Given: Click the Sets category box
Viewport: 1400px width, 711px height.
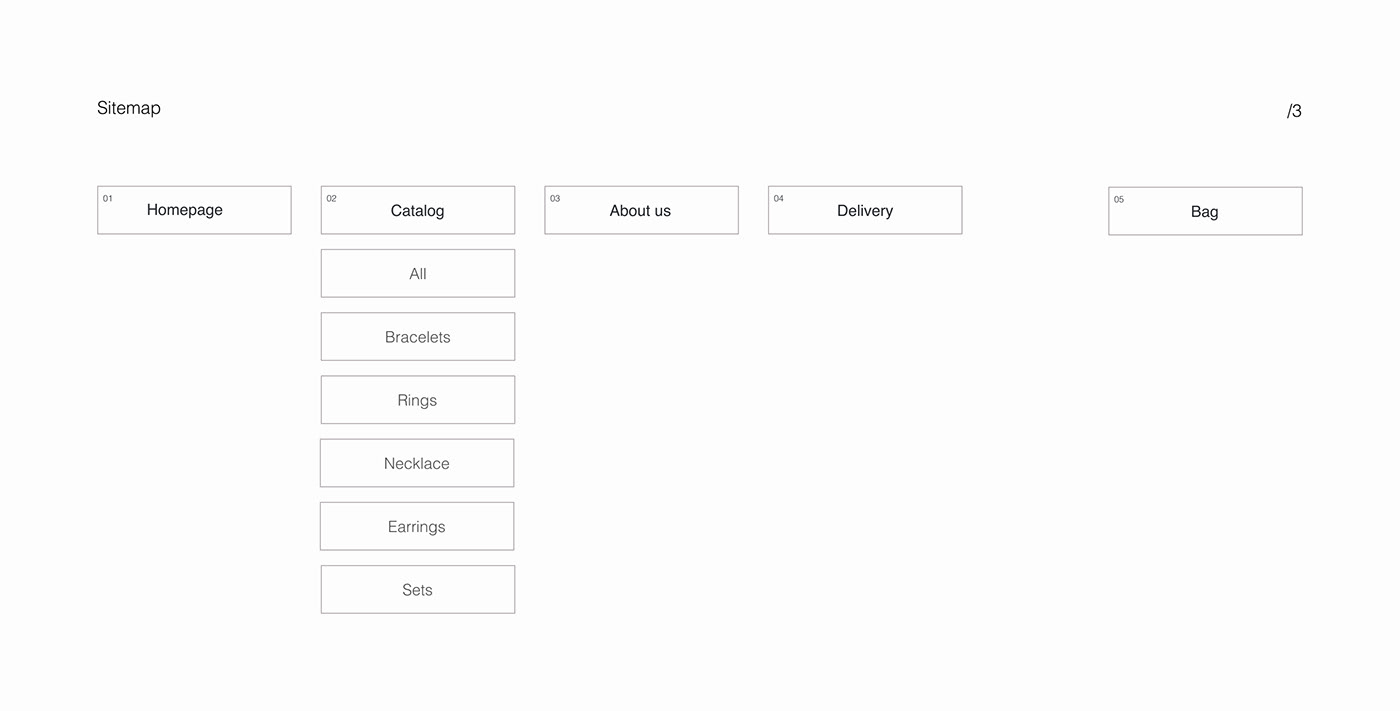Looking at the screenshot, I should [417, 590].
